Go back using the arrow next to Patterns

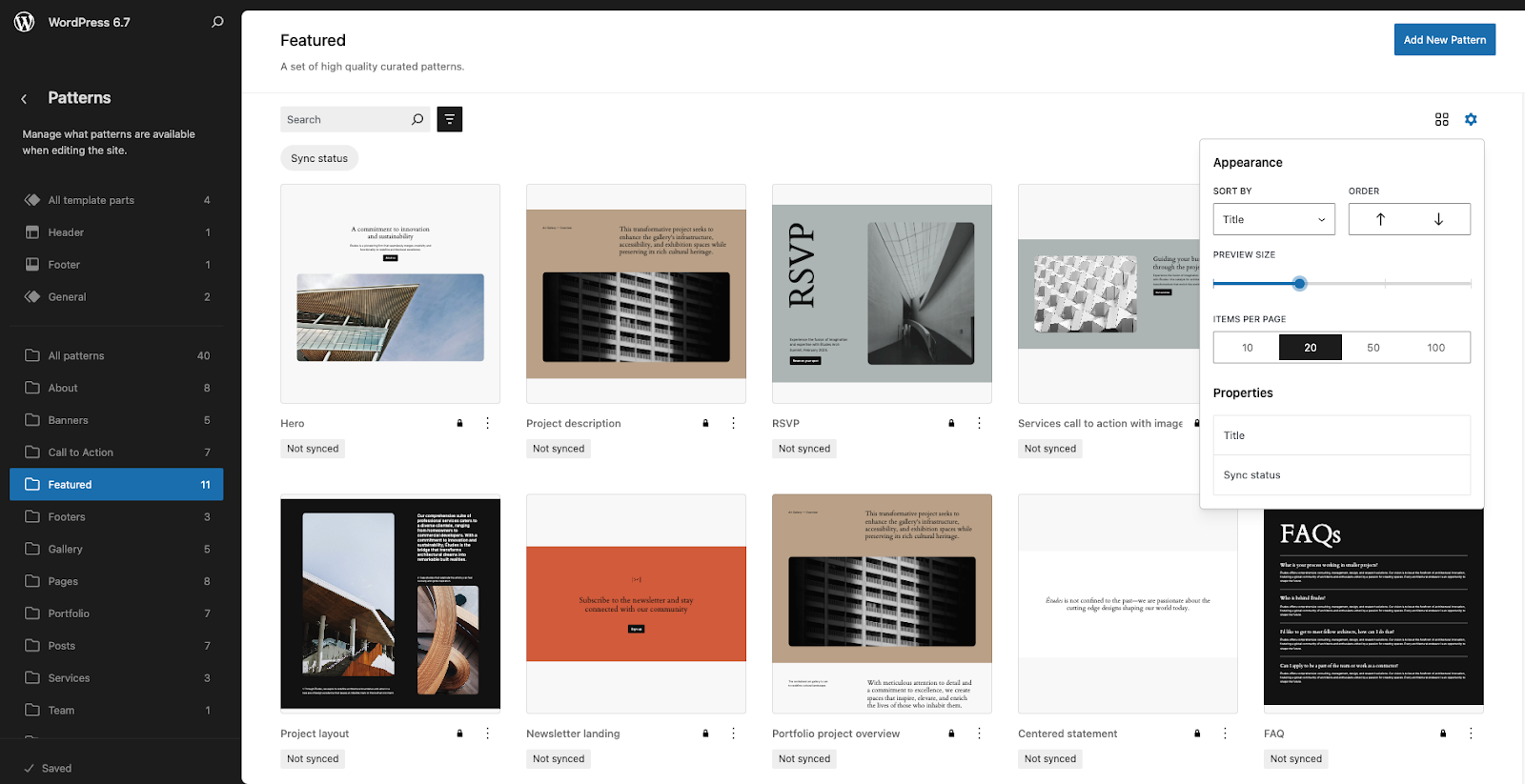coord(25,98)
